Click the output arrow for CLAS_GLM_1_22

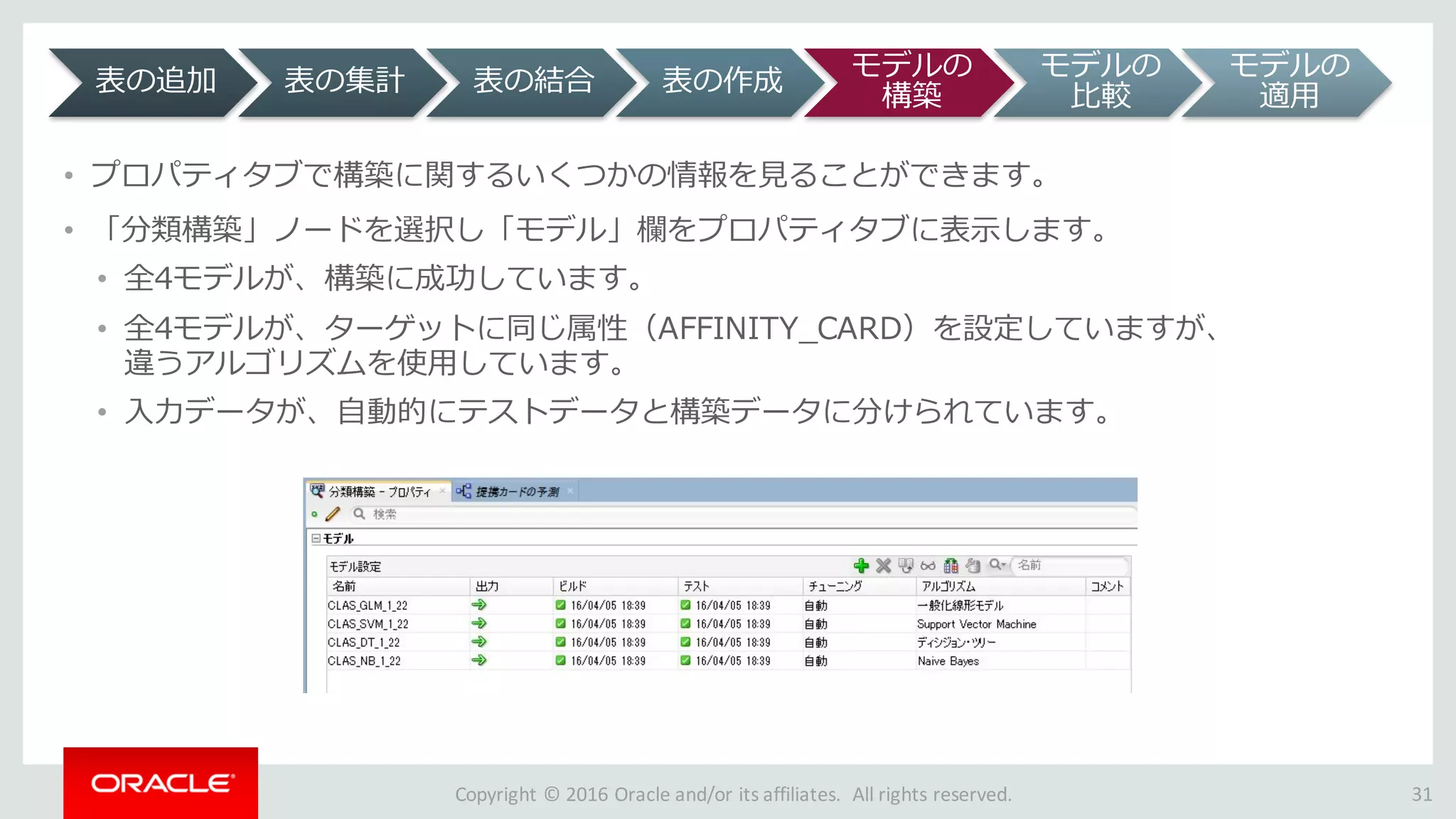[x=479, y=605]
